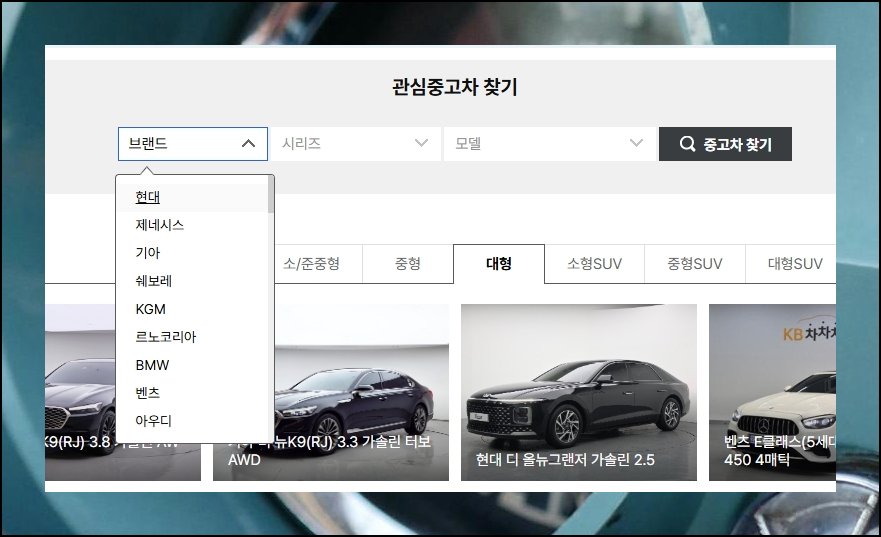
Task: Switch to the 소형SUV tab
Action: [594, 263]
